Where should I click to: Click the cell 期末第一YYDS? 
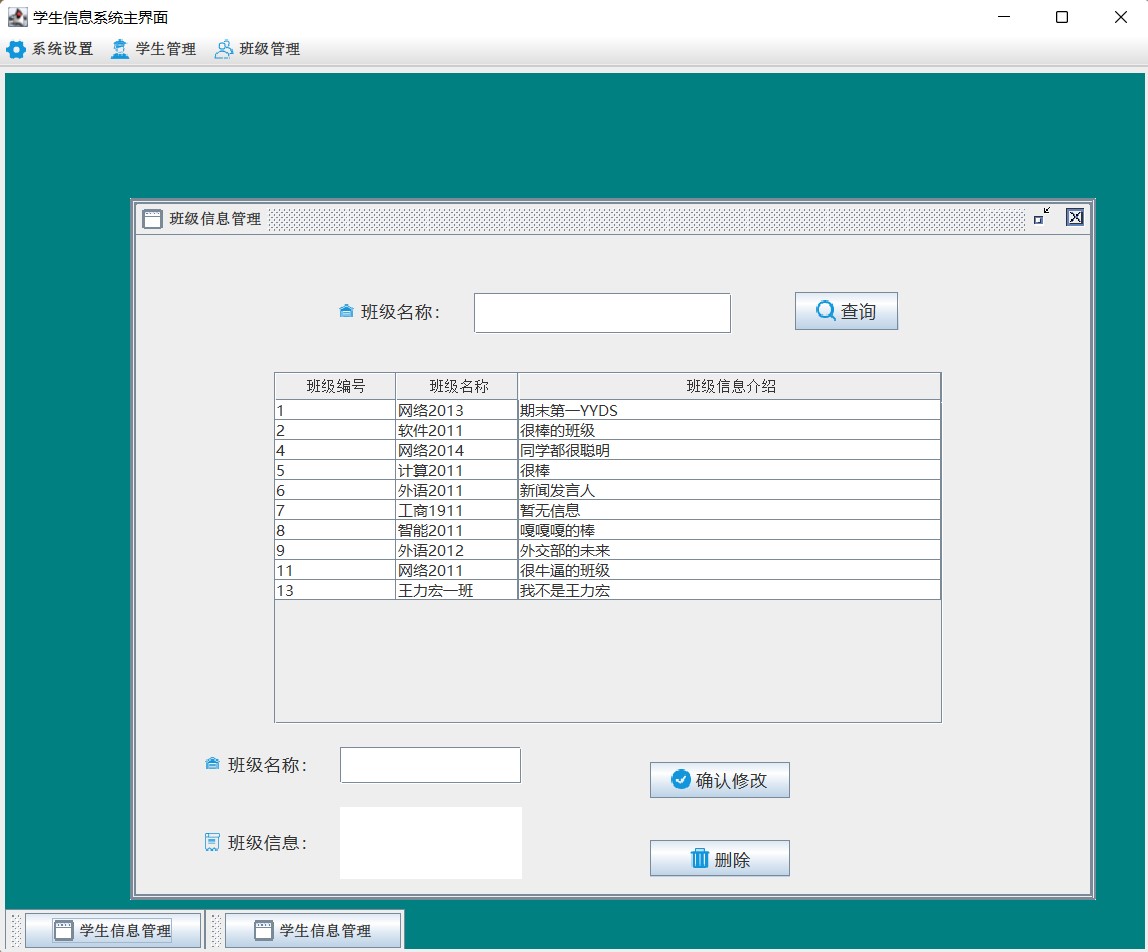[x=729, y=410]
